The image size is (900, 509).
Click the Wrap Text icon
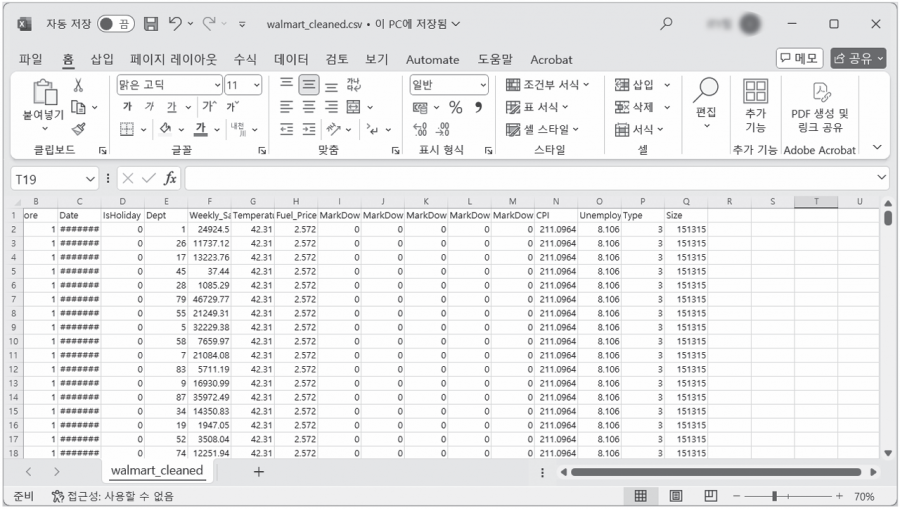pyautogui.click(x=354, y=85)
